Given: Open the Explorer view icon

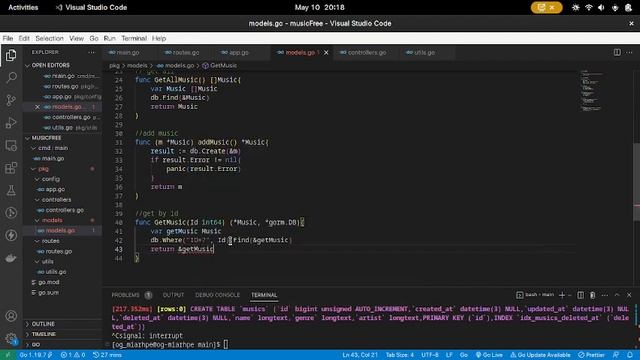Looking at the screenshot, I should [11, 55].
